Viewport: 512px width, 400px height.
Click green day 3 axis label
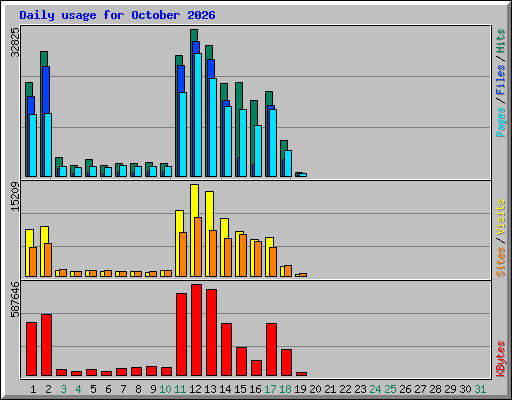click(x=63, y=389)
